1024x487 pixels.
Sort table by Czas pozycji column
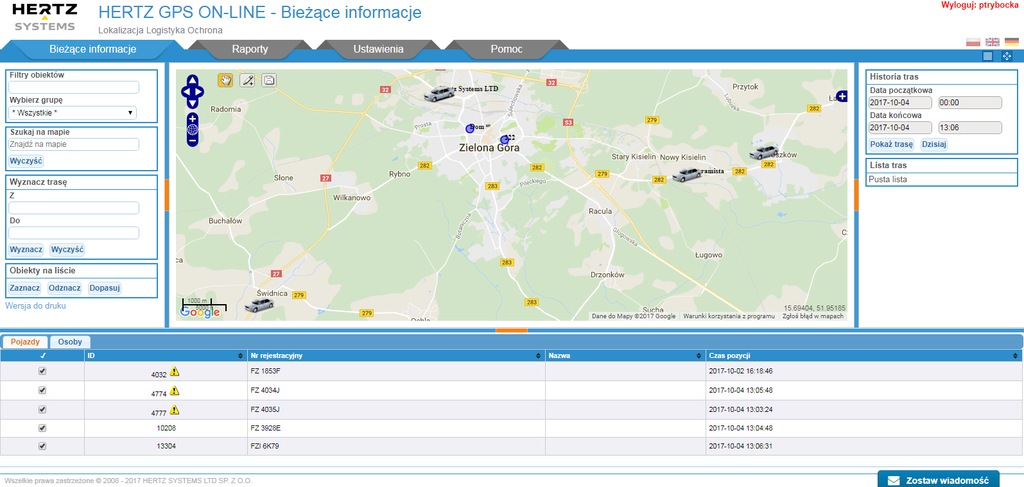(x=863, y=356)
